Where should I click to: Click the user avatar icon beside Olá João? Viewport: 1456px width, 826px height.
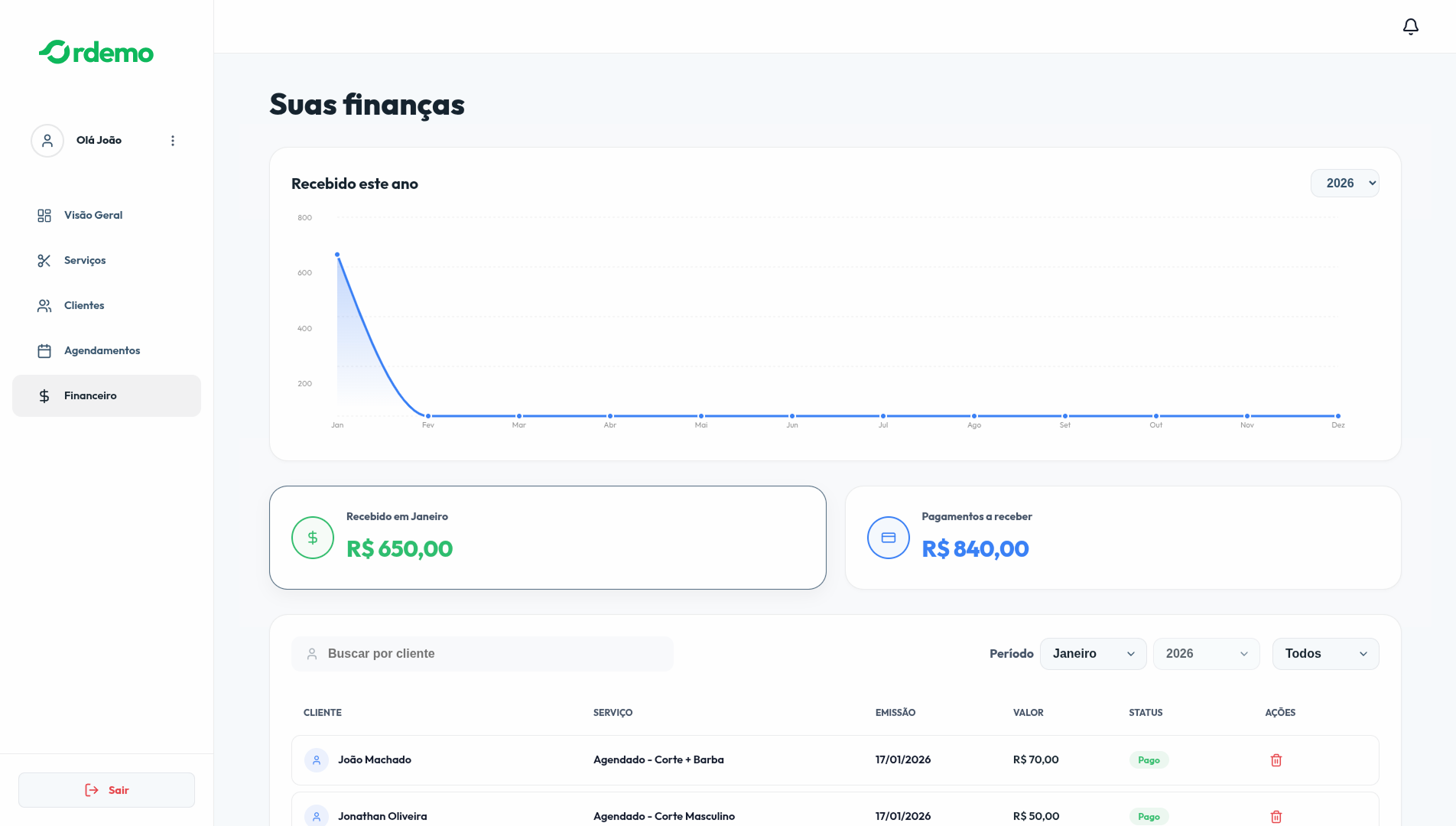47,141
